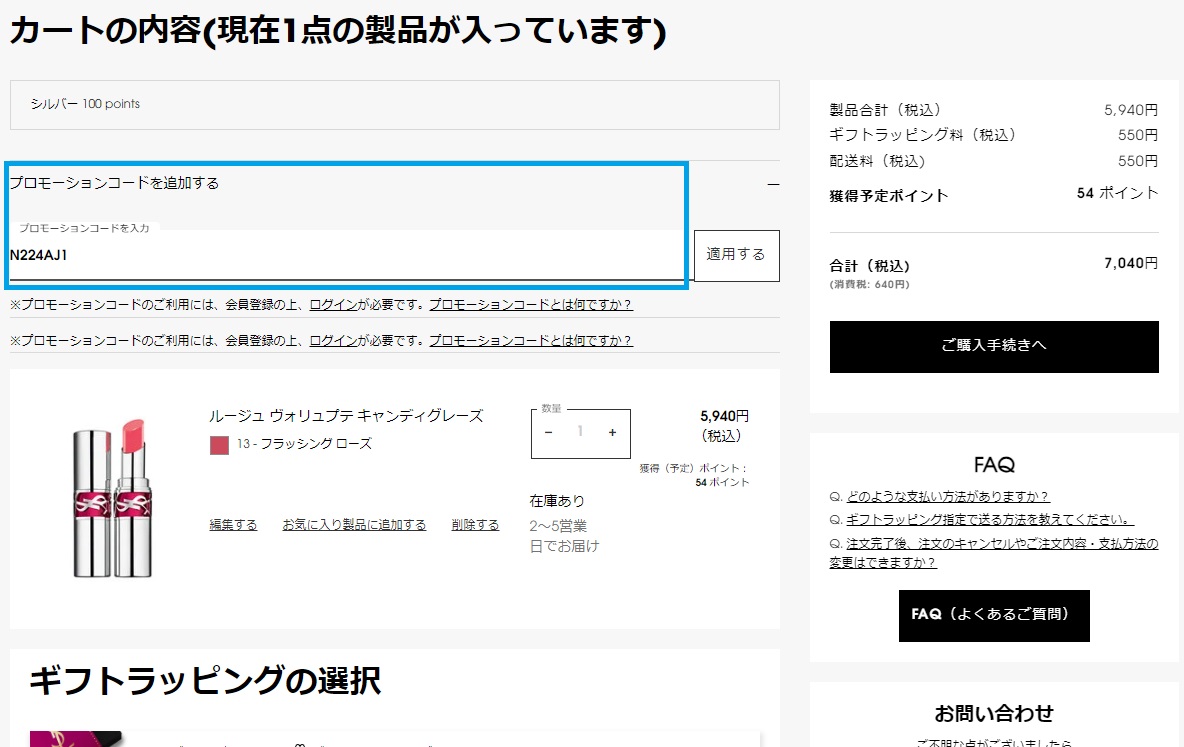The image size is (1184, 747).
Task: Click プロモーションコードとは何ですか？ link just above product card
Action: coord(531,341)
